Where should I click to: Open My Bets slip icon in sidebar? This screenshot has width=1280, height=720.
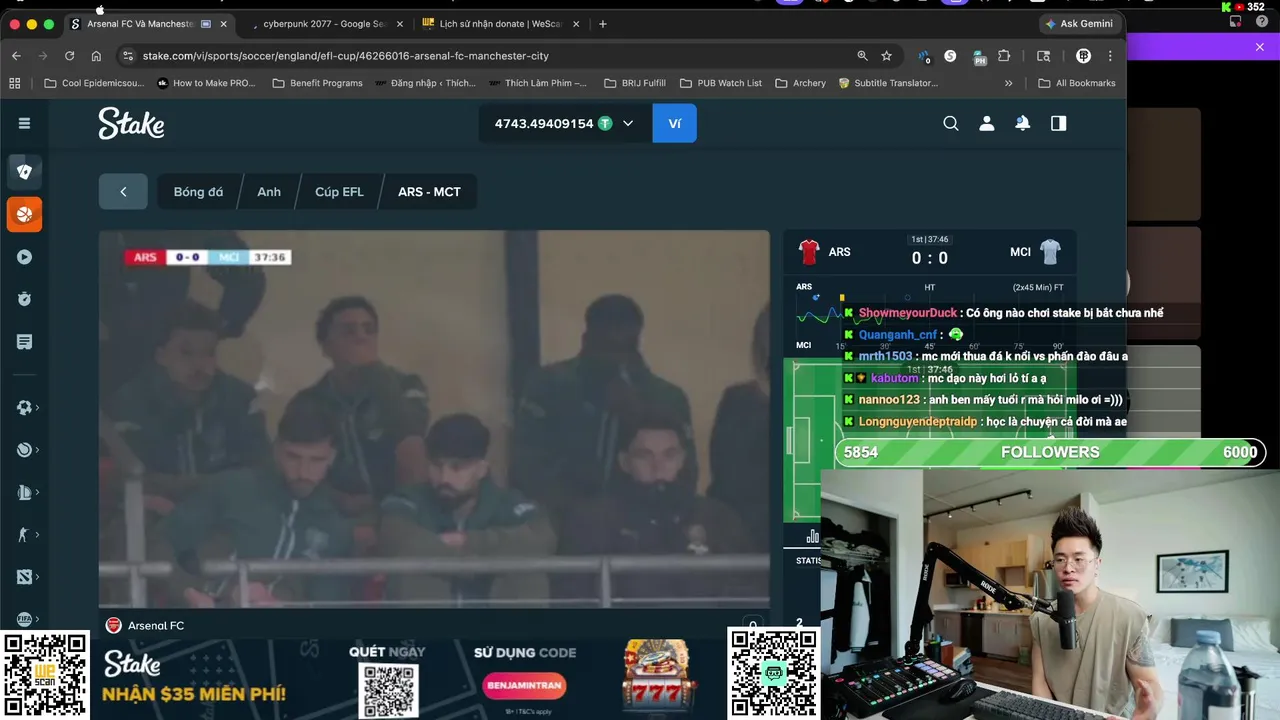point(24,342)
